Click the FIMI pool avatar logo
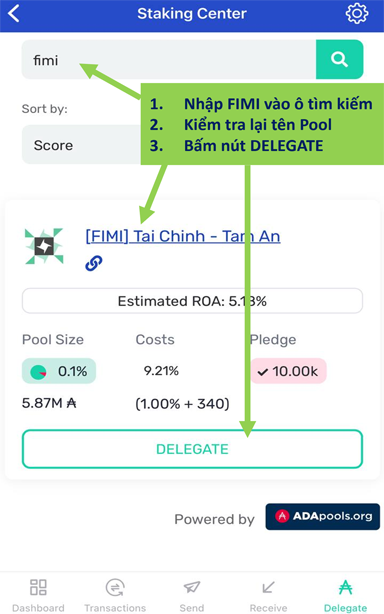This screenshot has height=614, width=384. (x=44, y=246)
